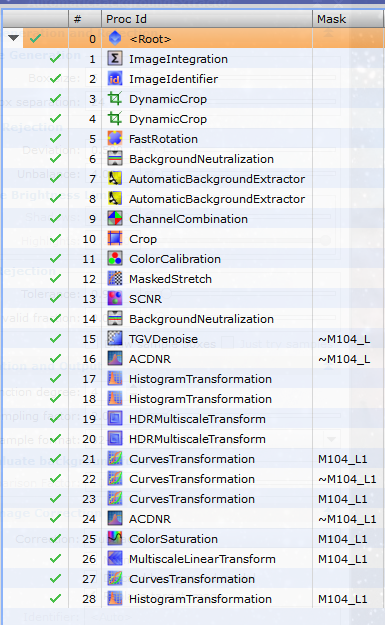This screenshot has height=625, width=385.
Task: Toggle the checkmark for HistogramTransformation row 28
Action: pos(55,598)
